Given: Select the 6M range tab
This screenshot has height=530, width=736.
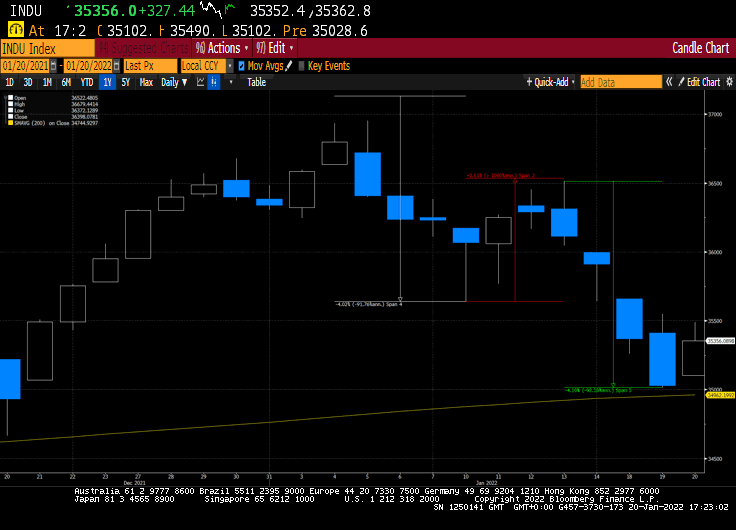Looking at the screenshot, I should pos(66,82).
